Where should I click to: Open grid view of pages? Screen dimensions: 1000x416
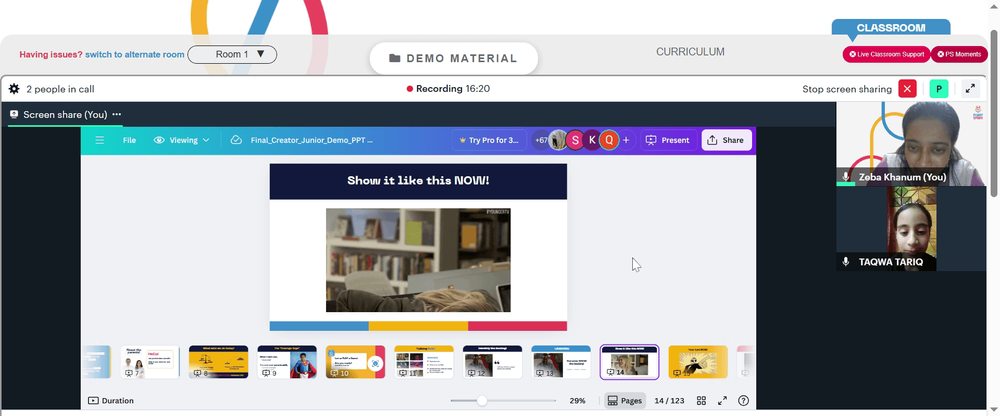[x=701, y=401]
